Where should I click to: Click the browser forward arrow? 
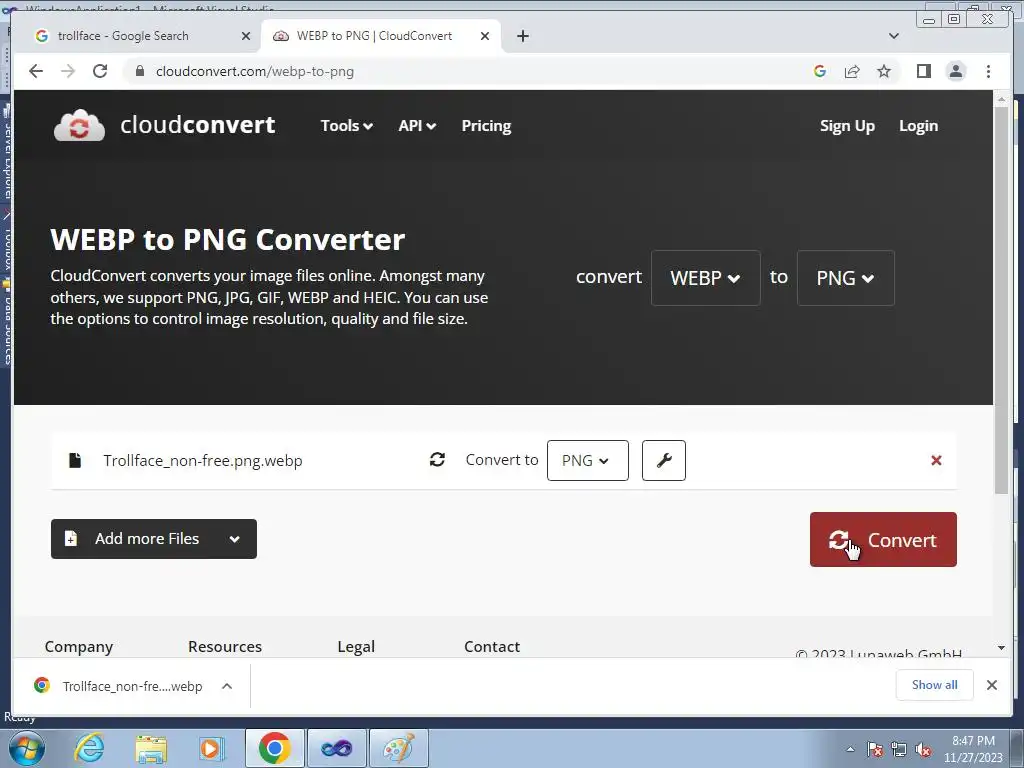pos(68,71)
